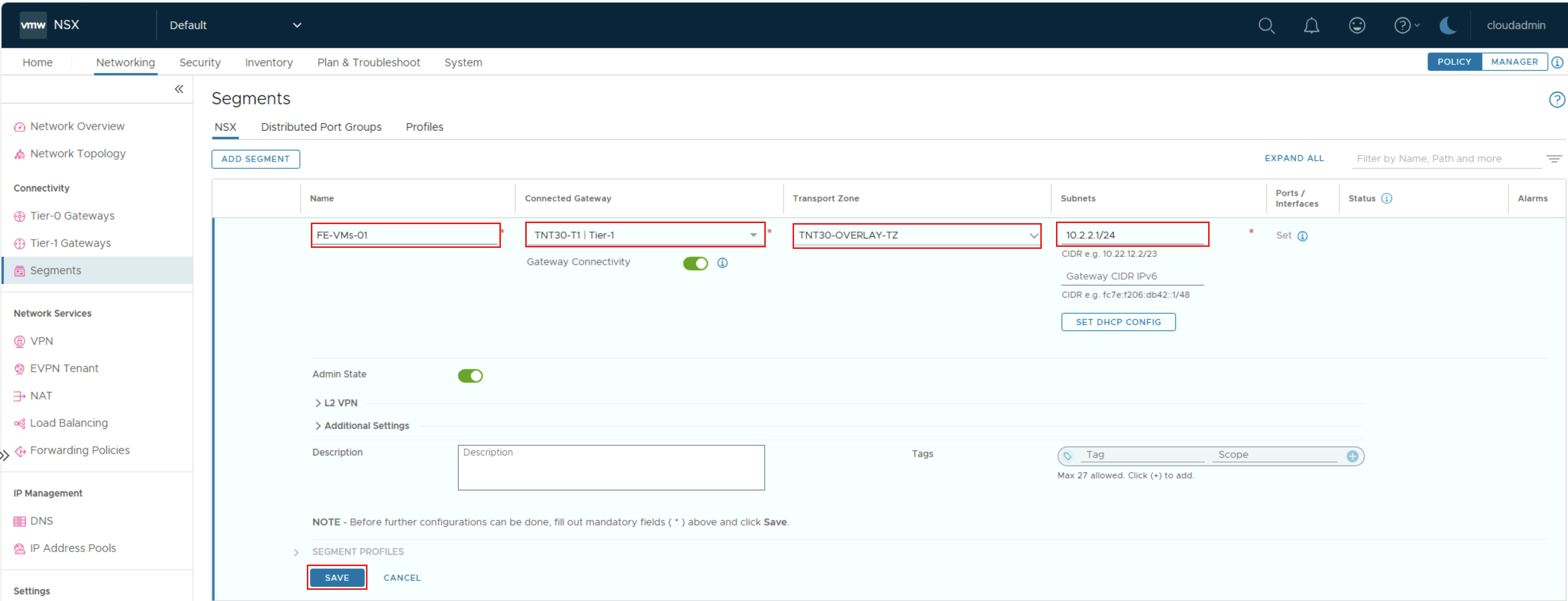
Task: Collapse the left navigation panel with the chevrons
Action: pos(179,89)
